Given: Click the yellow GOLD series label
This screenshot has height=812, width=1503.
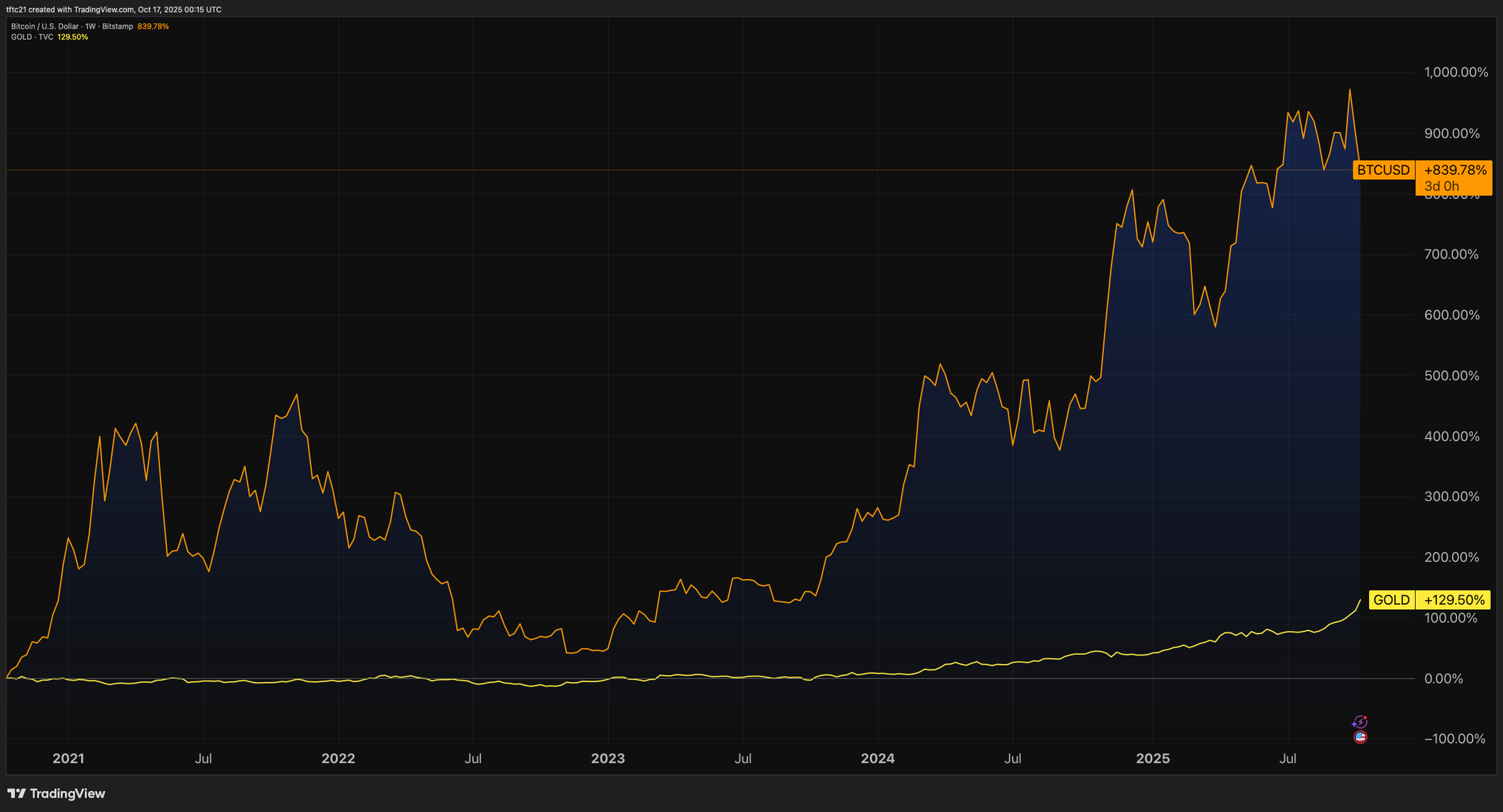Looking at the screenshot, I should (x=1391, y=600).
